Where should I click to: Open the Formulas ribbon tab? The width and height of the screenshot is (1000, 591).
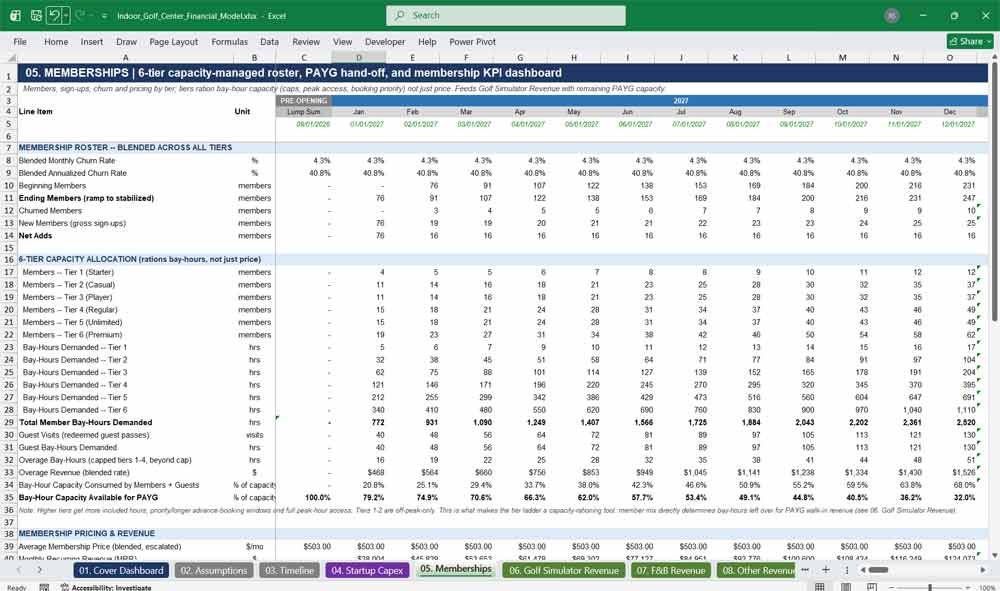(x=230, y=41)
